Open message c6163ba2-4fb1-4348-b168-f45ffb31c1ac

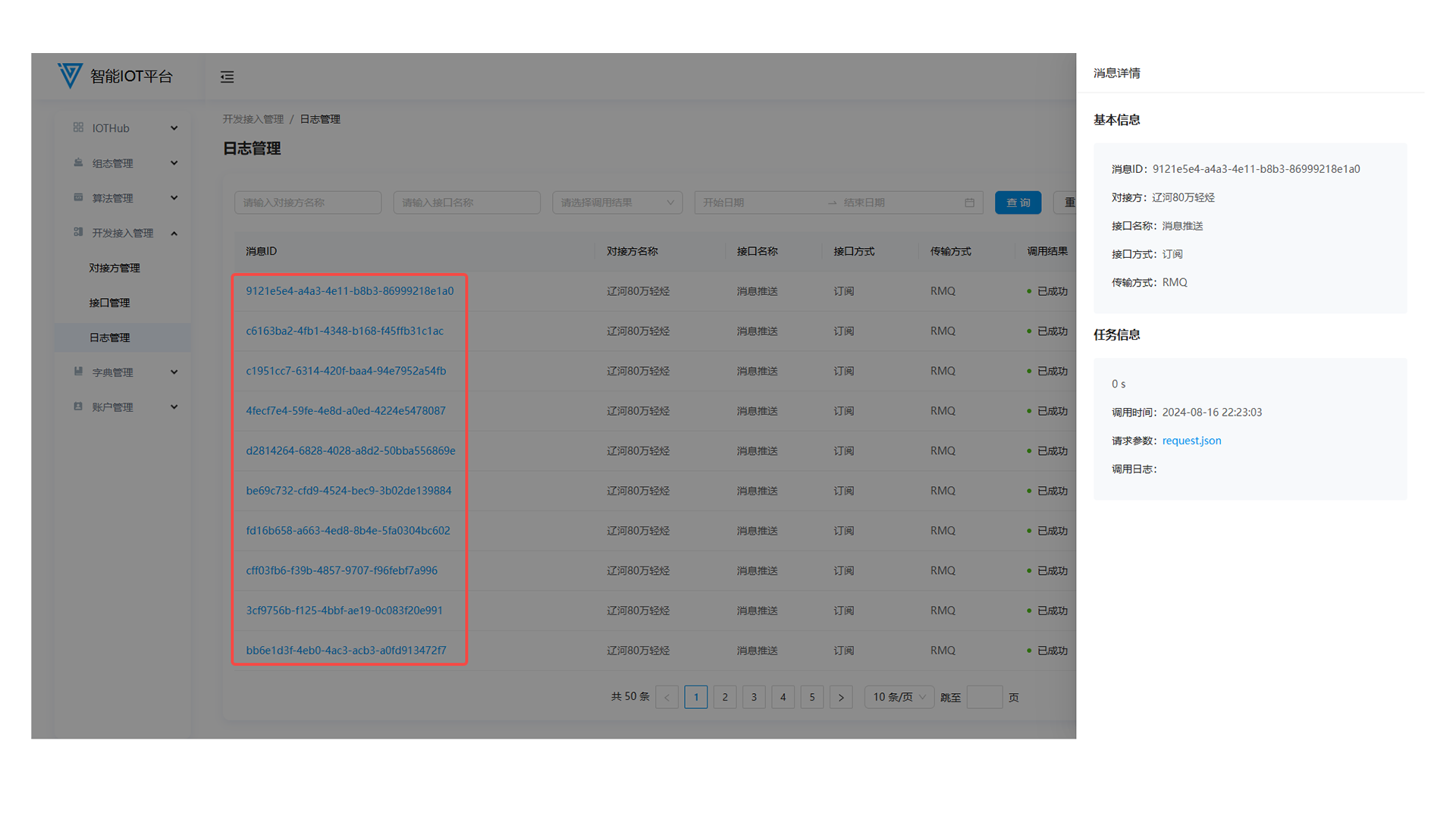click(x=344, y=331)
